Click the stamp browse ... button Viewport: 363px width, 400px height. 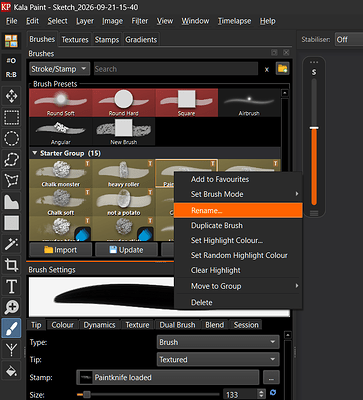(271, 377)
